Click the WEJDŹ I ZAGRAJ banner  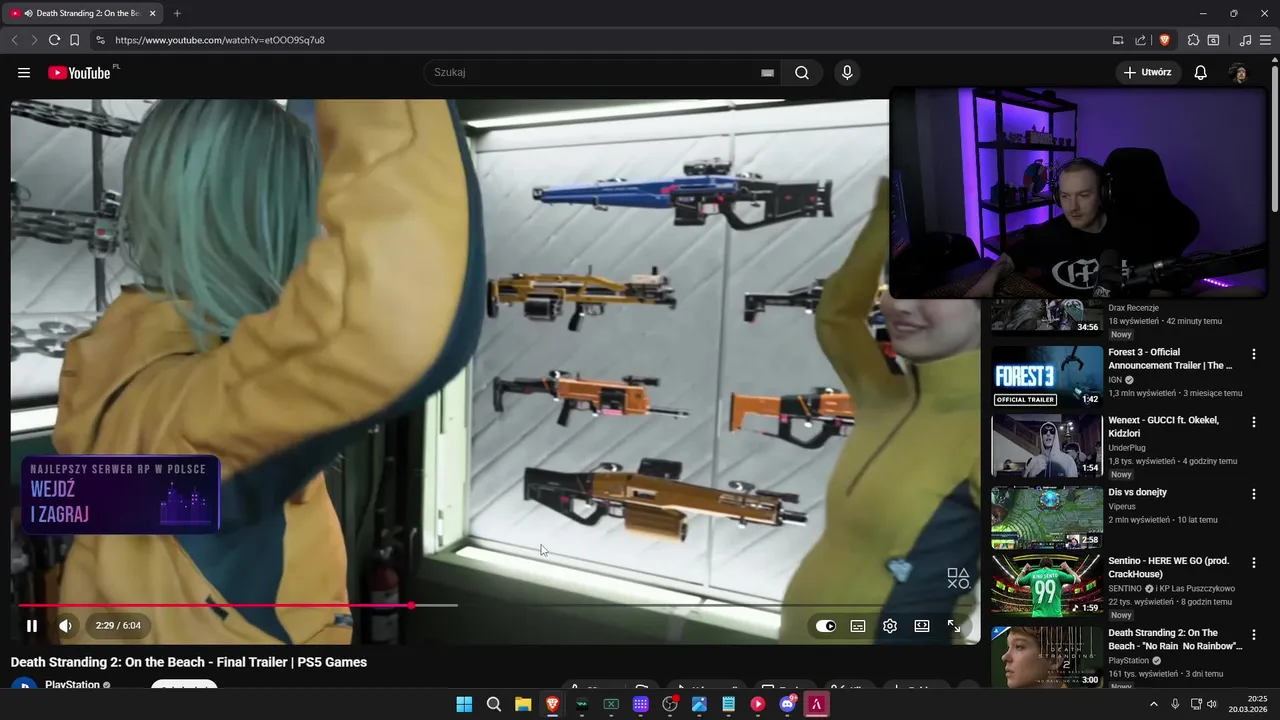point(120,495)
